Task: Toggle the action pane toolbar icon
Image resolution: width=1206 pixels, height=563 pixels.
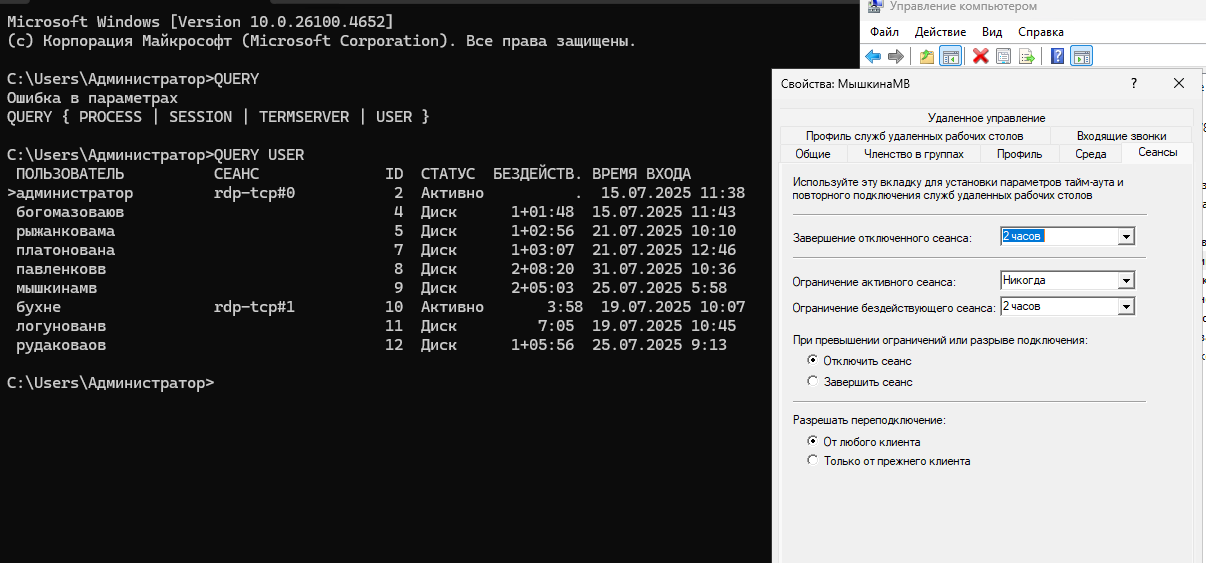Action: pyautogui.click(x=1081, y=56)
